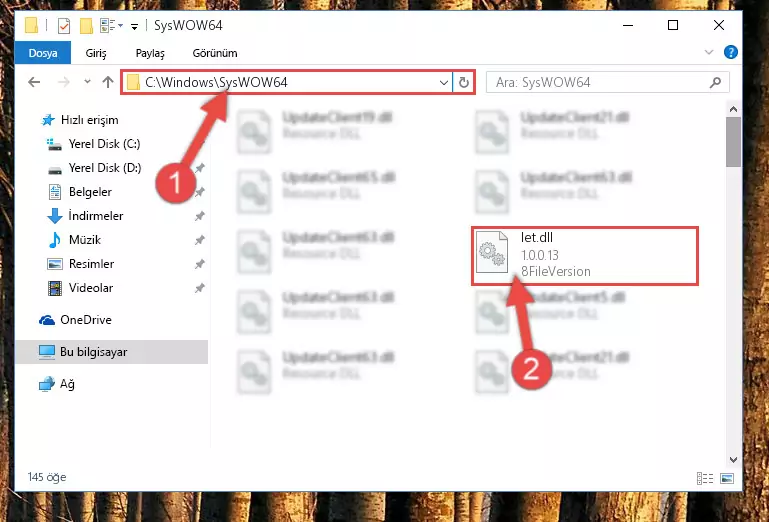
Task: Click the address bar path C:\Windows\SysWOW64
Action: (x=216, y=82)
